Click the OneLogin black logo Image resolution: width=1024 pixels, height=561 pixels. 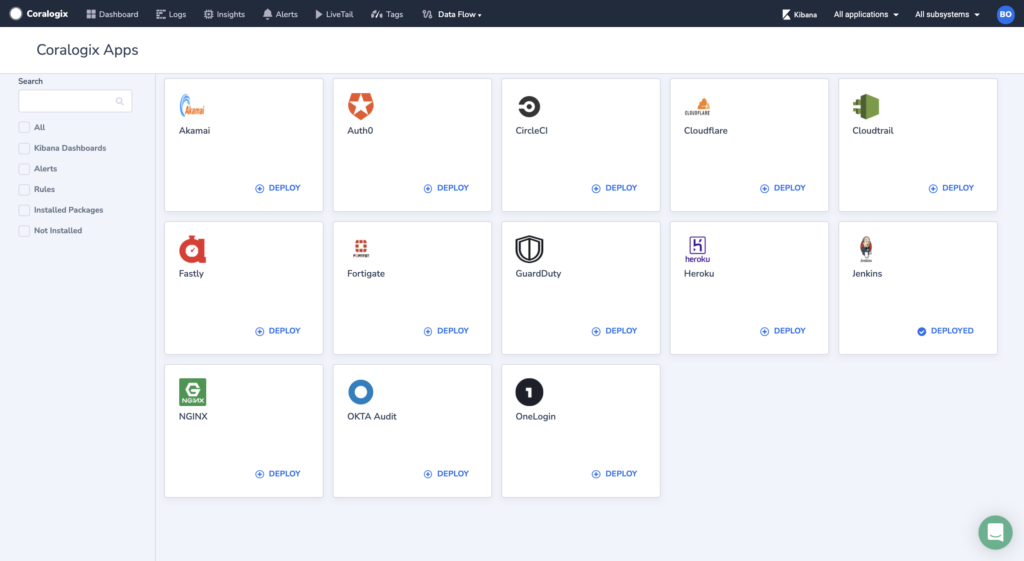click(x=529, y=392)
